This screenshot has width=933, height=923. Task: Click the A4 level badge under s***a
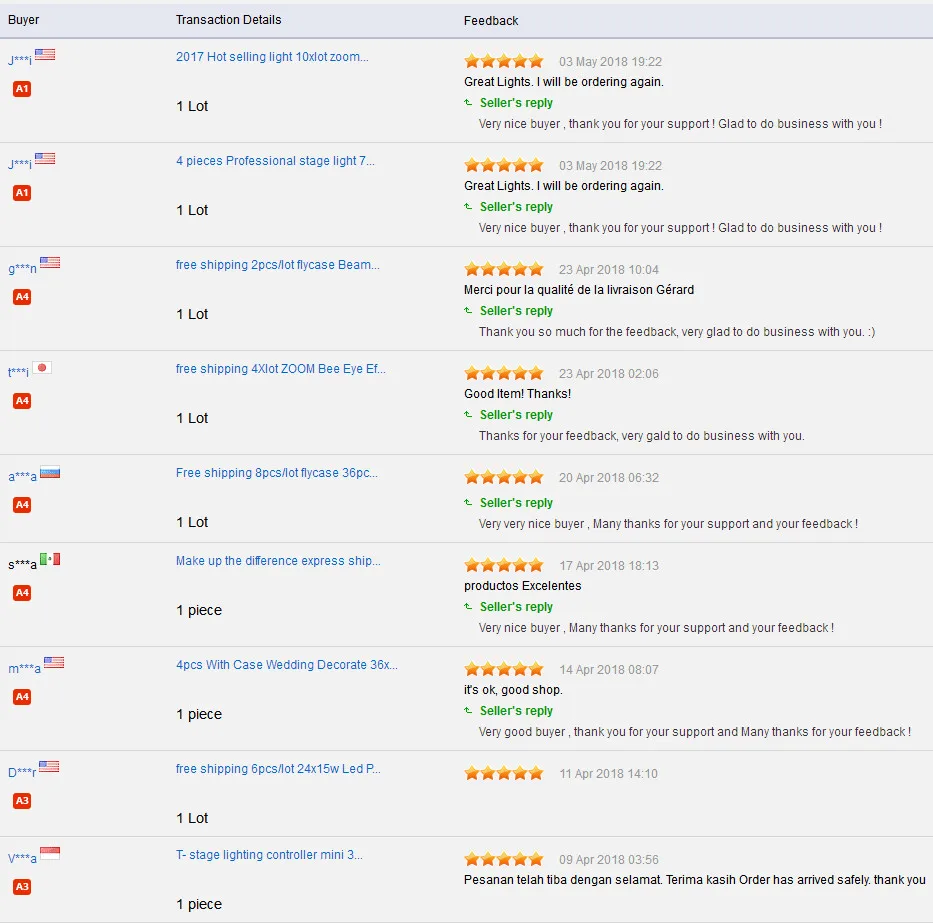(x=22, y=593)
